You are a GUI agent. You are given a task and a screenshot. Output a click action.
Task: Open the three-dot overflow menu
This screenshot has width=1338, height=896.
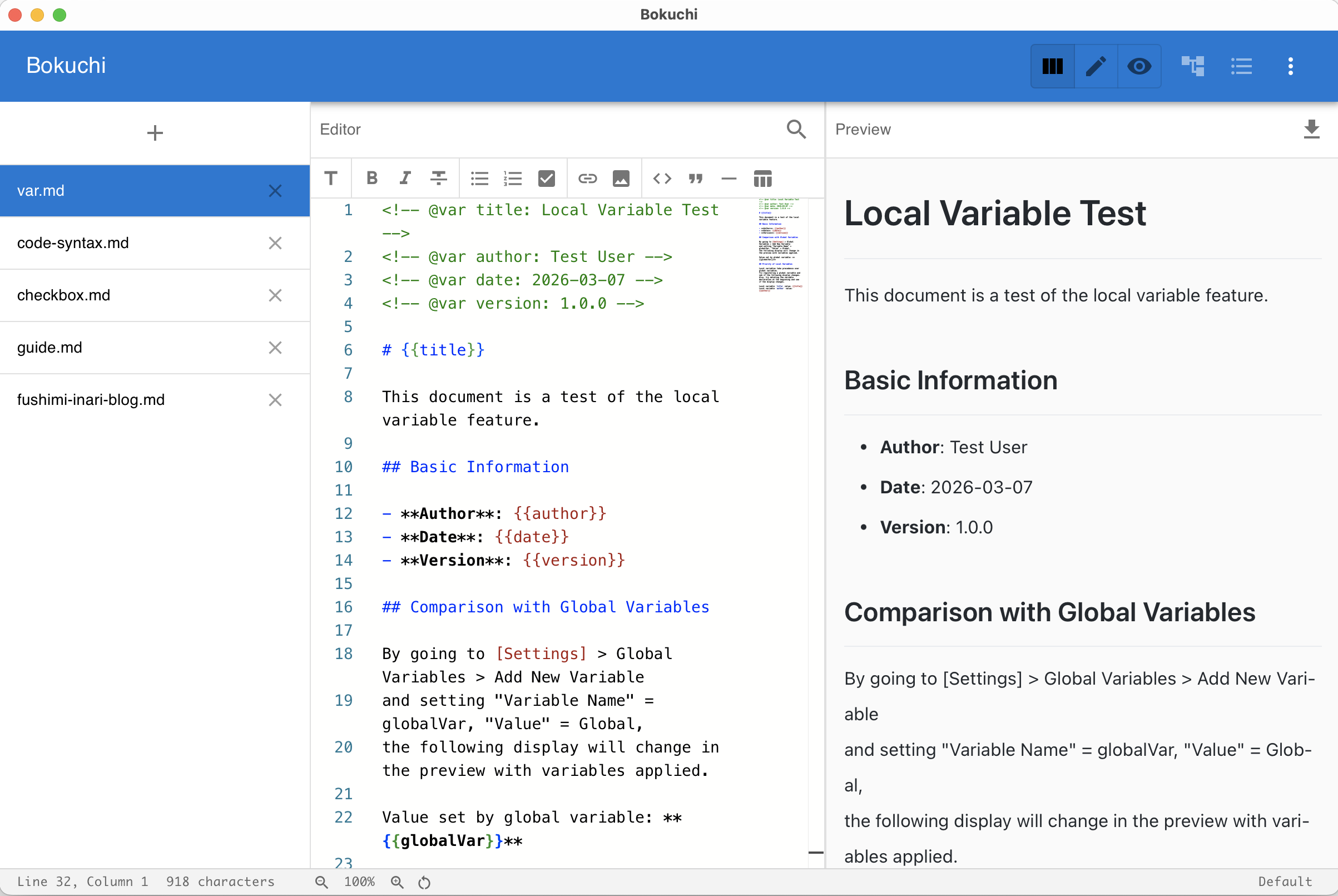point(1291,66)
